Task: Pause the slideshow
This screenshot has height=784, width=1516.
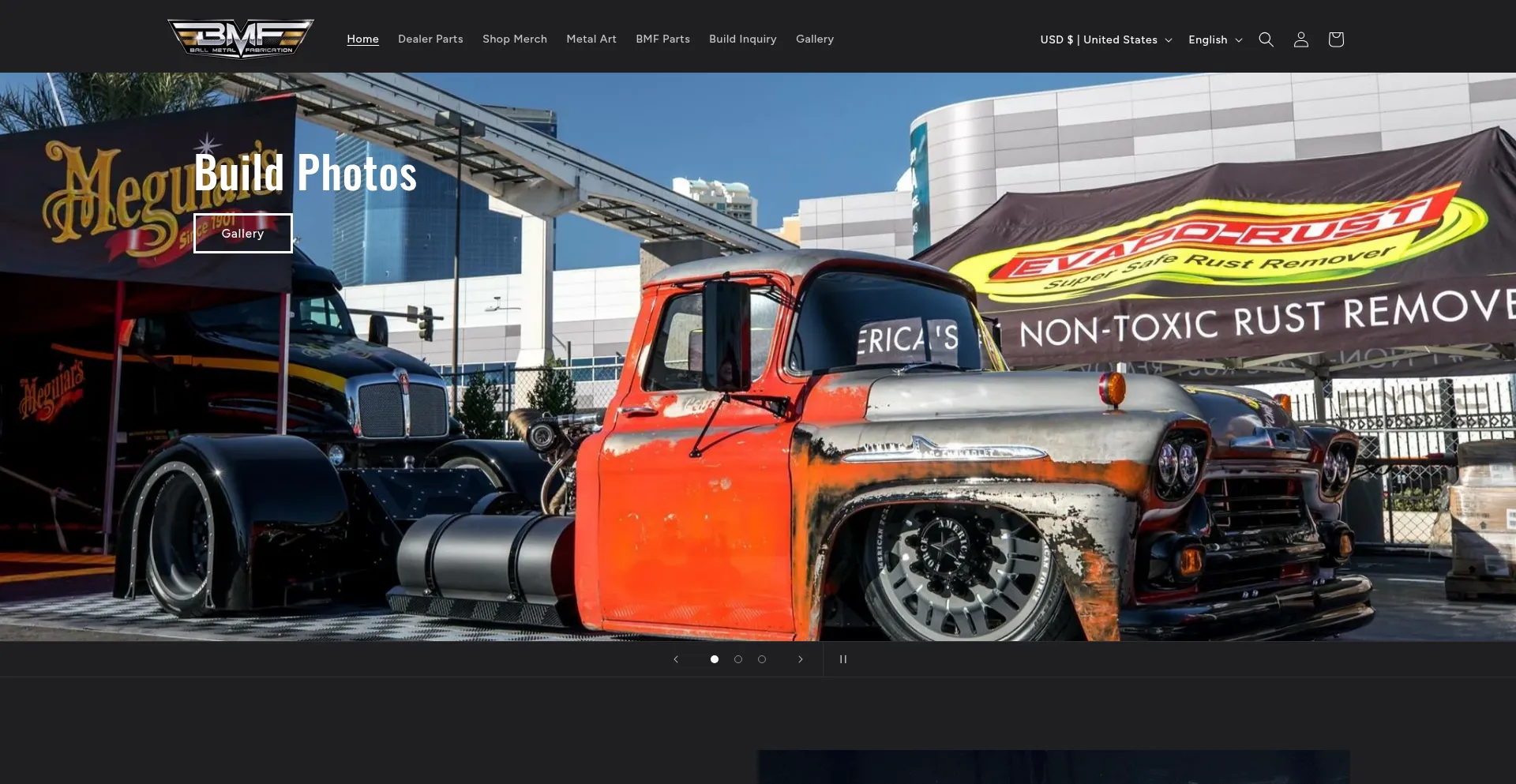Action: point(842,659)
